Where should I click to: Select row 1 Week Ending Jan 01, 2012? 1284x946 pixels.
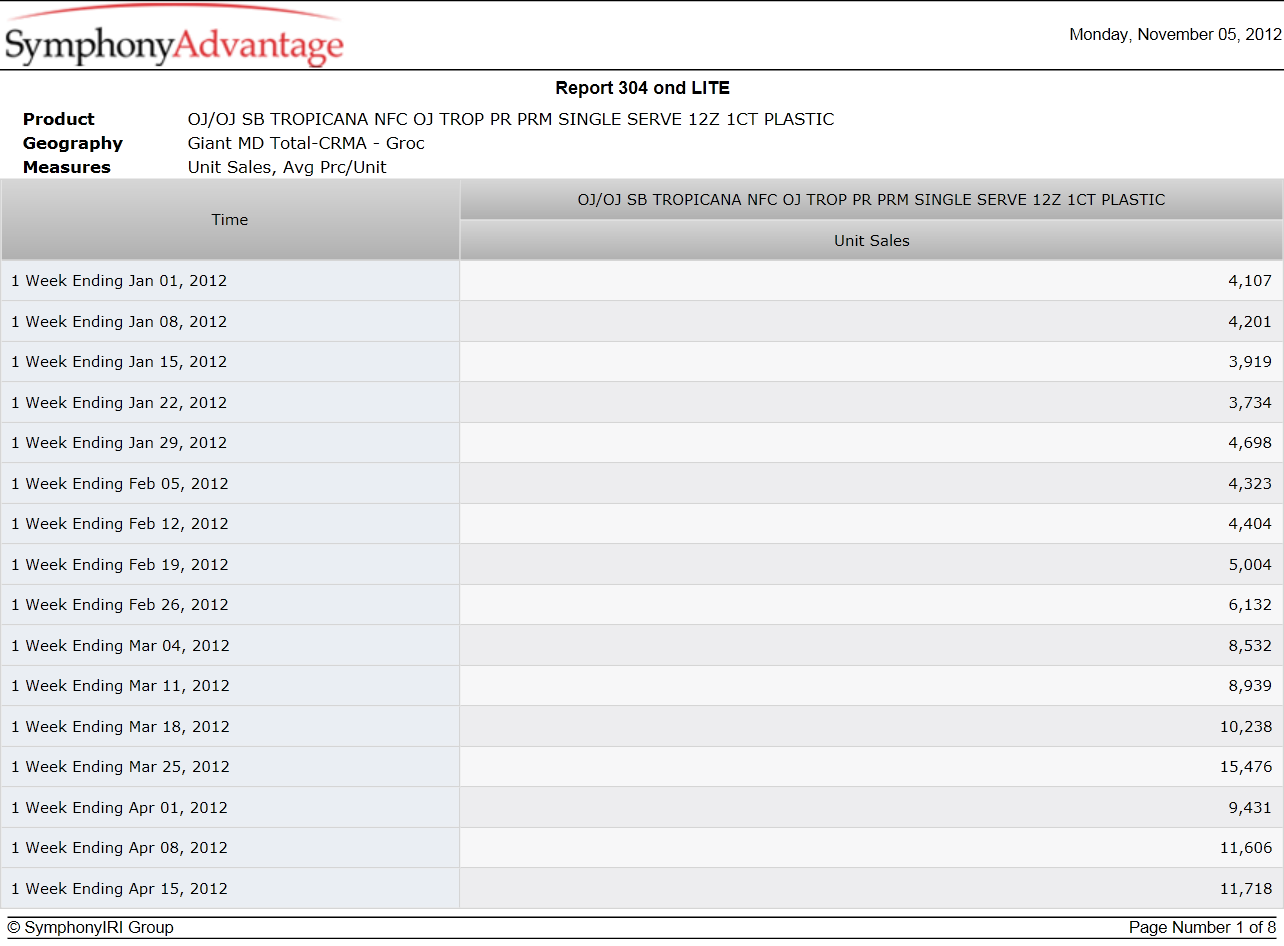coord(642,281)
